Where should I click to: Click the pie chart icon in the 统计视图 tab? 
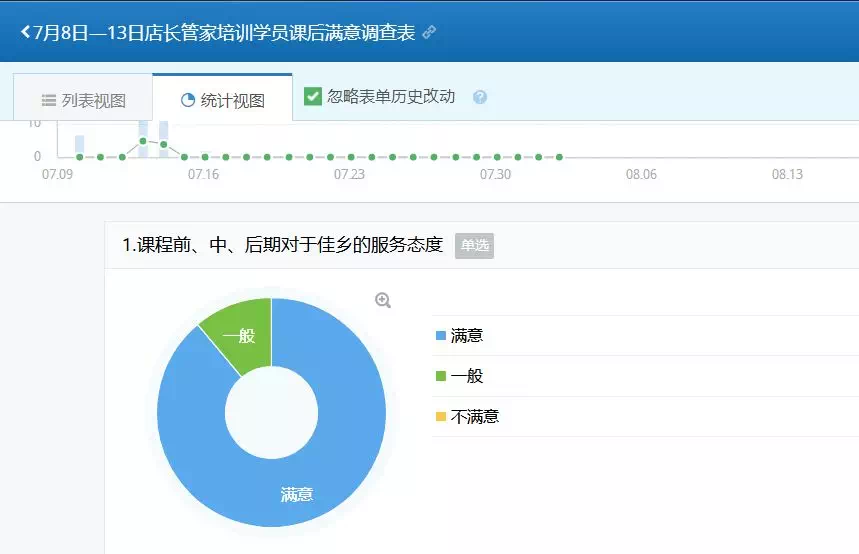point(187,101)
